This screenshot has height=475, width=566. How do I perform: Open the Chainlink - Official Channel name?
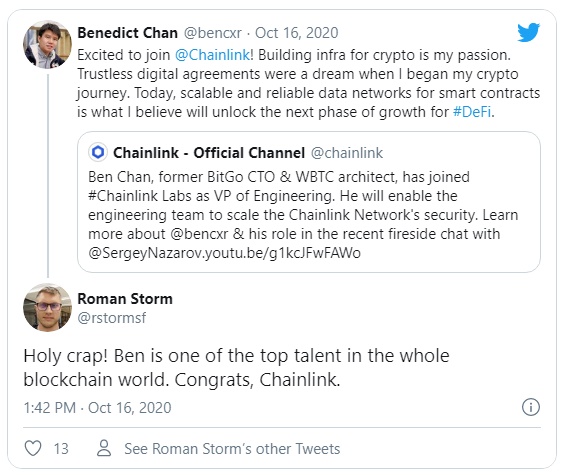[x=209, y=153]
